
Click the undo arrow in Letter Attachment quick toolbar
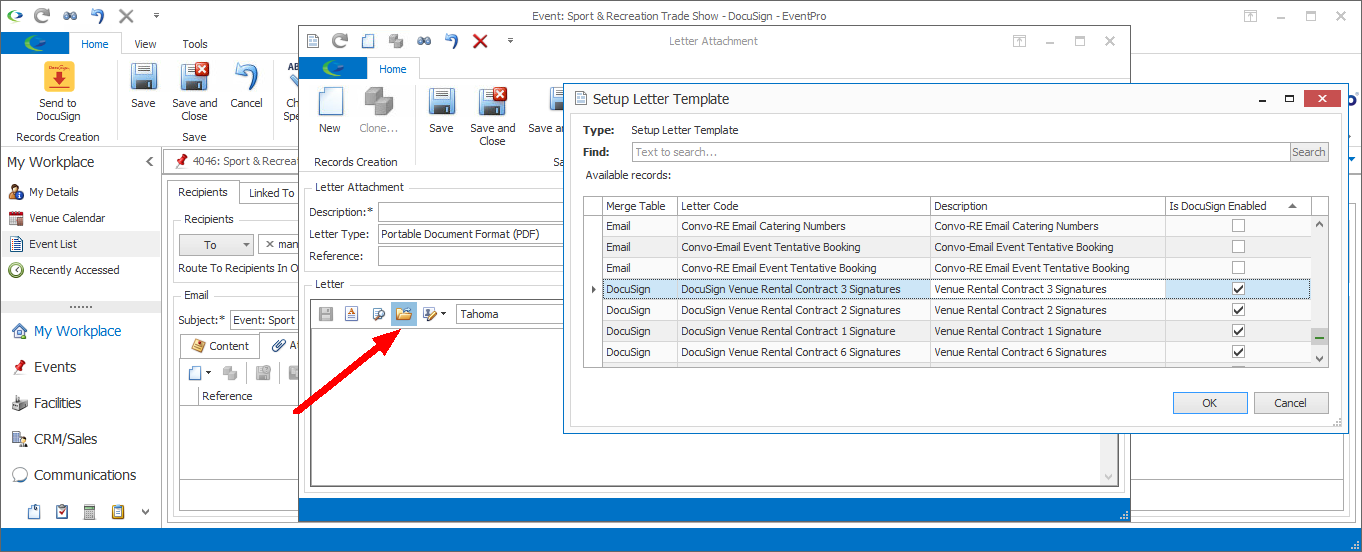pyautogui.click(x=452, y=41)
